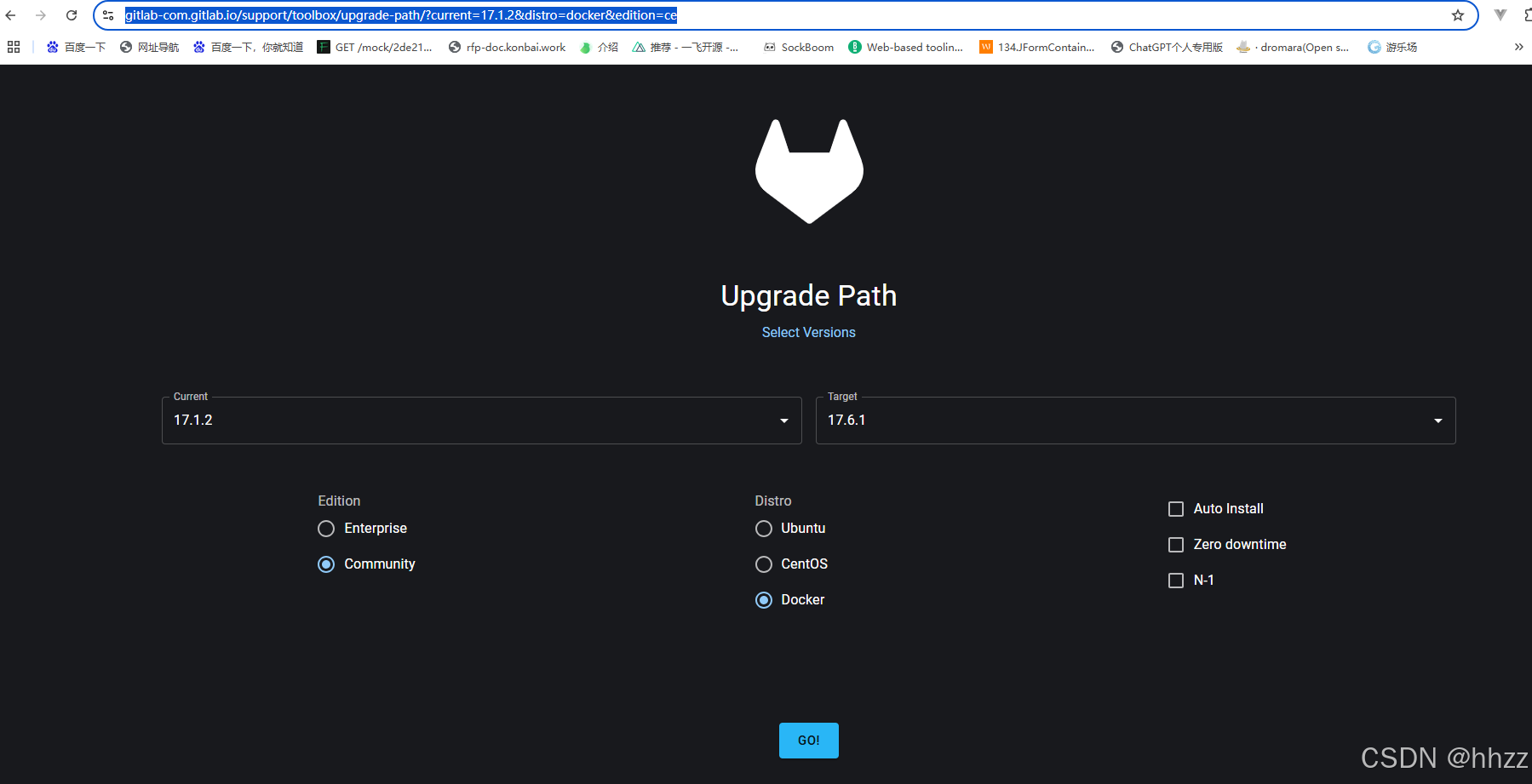Viewport: 1532px width, 784px height.
Task: Click the Upgrade Path heading
Action: [809, 295]
